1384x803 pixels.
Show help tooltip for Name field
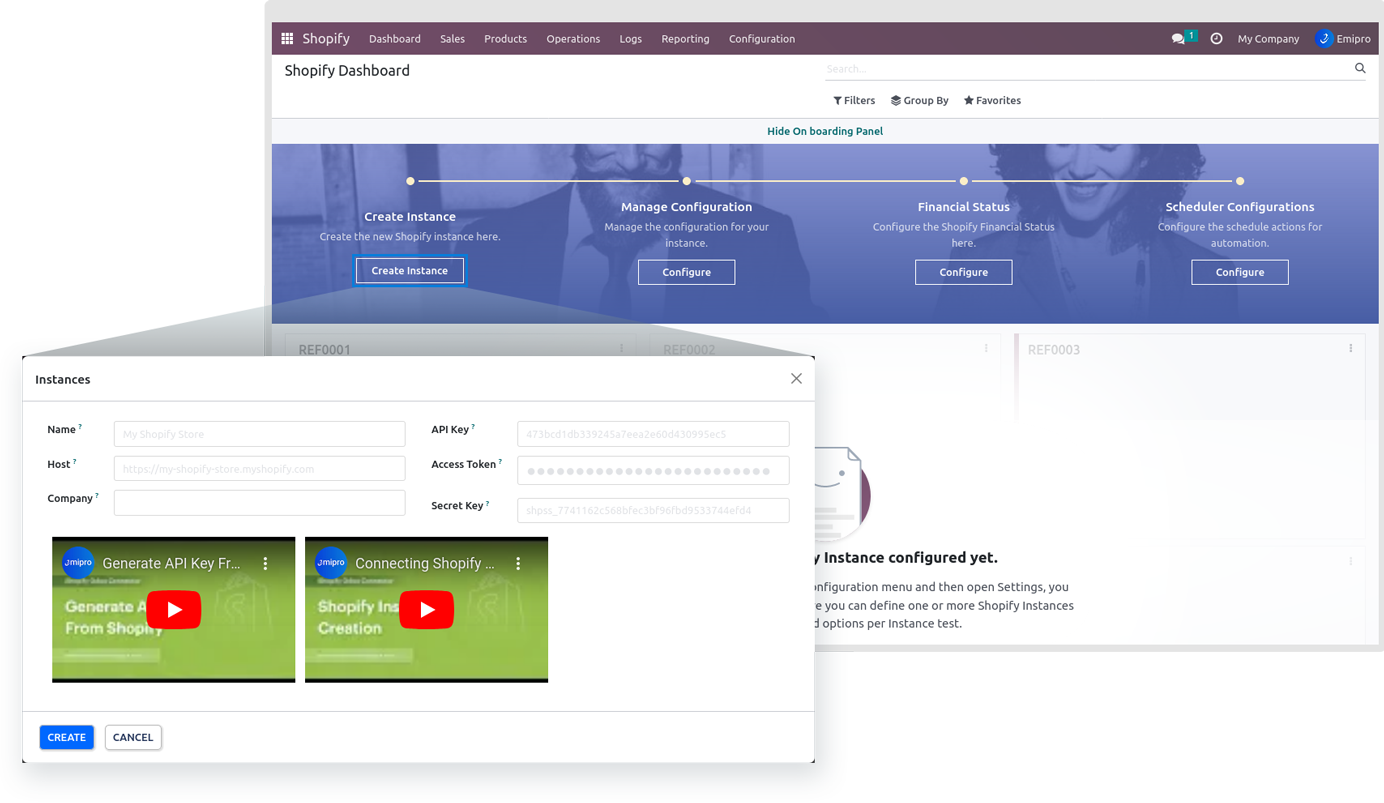(80, 426)
